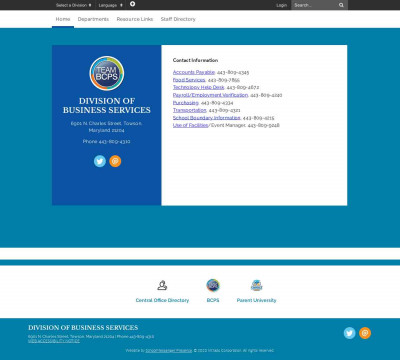Click the footer orange email icon
Viewport: 400px width, 360px height.
point(365,333)
